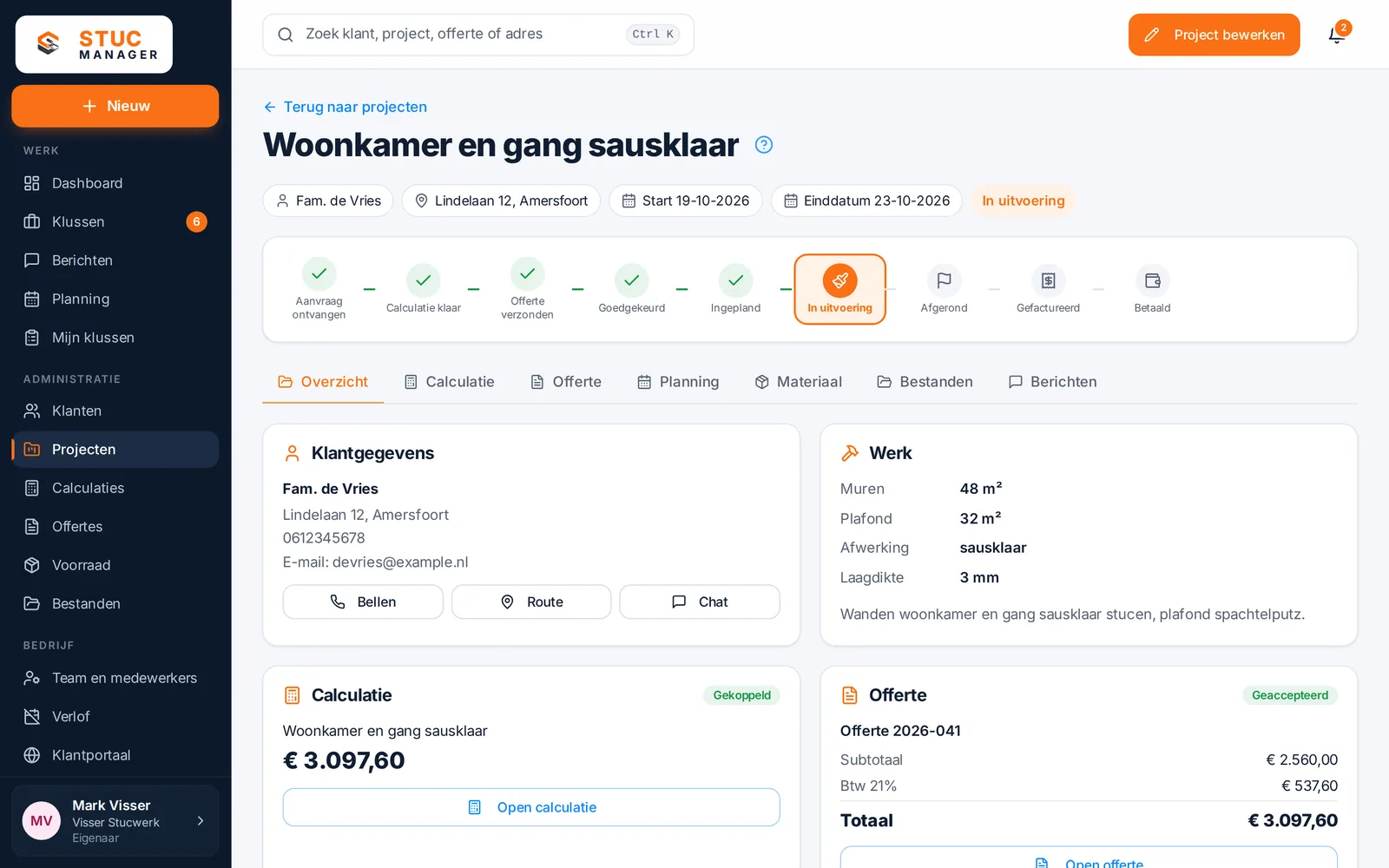Click the Route button

[531, 602]
